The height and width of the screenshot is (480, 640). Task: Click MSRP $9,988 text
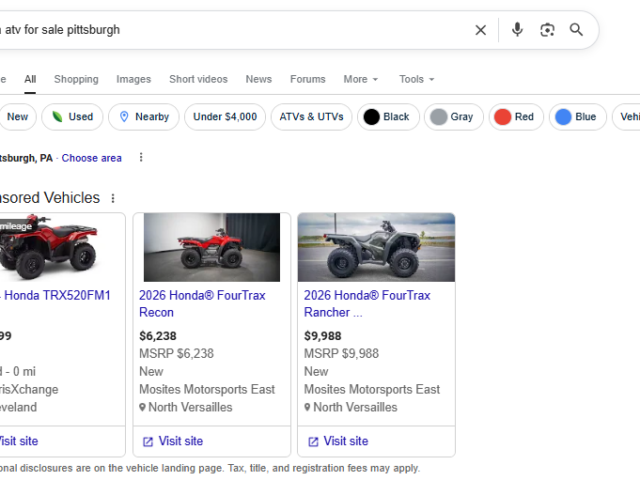point(341,353)
